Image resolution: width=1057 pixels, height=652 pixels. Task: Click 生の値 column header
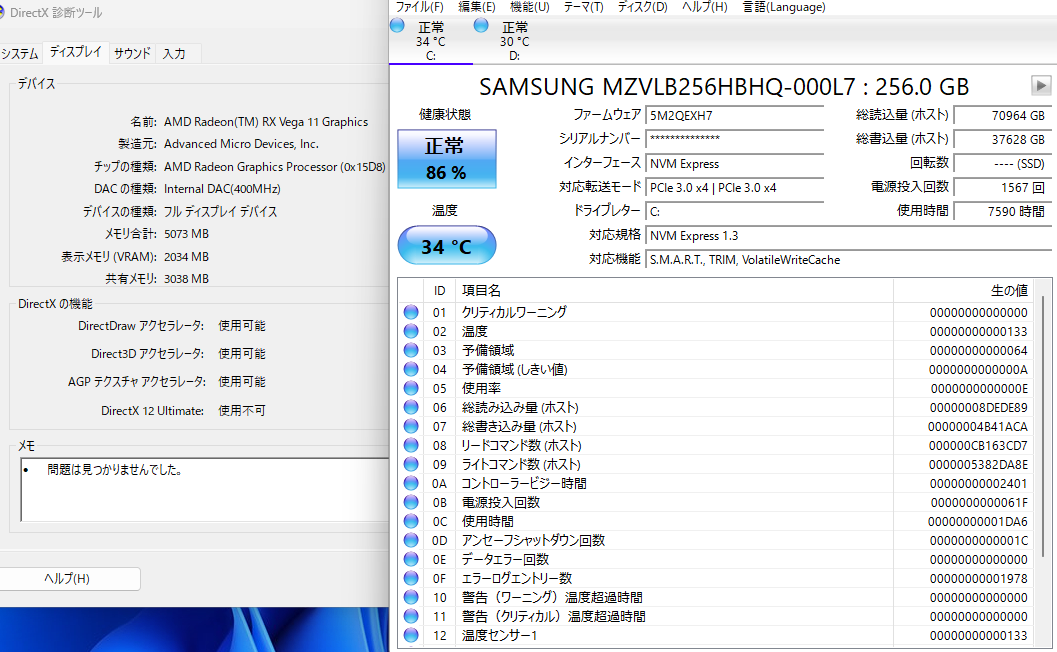(x=964, y=291)
